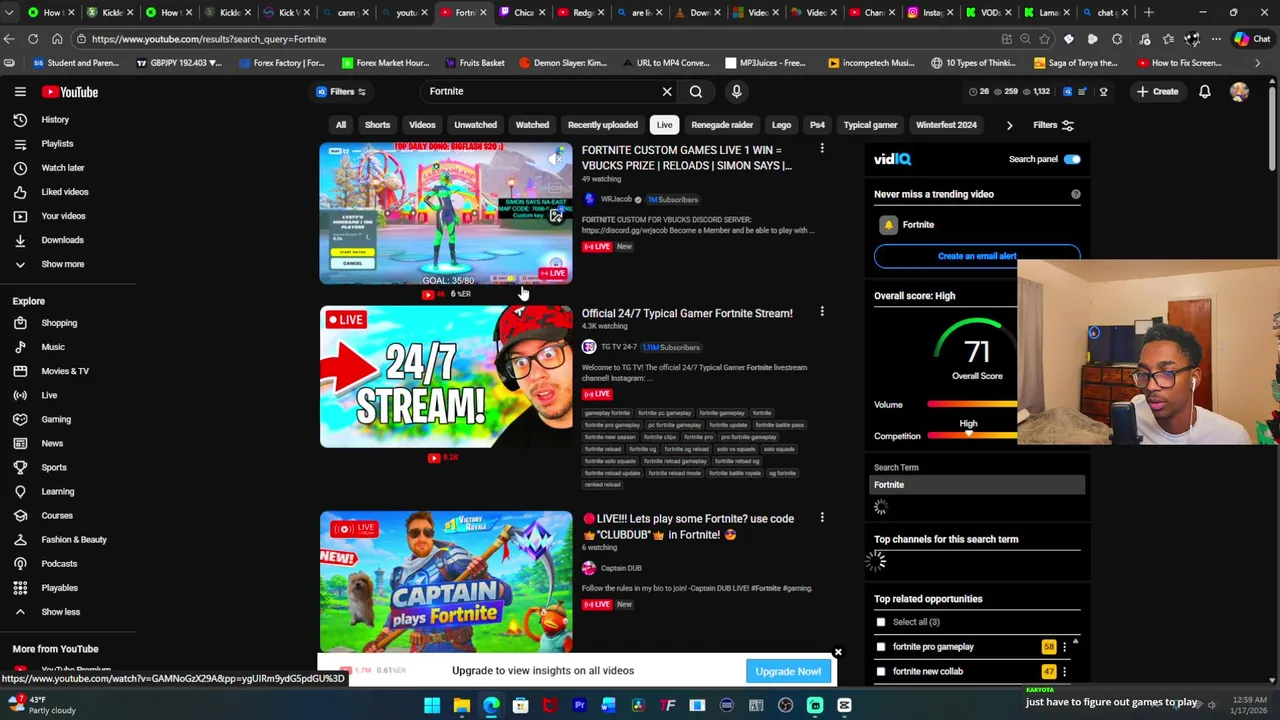Open the Official 24/7 Typical Gamer stream title
This screenshot has width=1280, height=720.
click(x=687, y=313)
